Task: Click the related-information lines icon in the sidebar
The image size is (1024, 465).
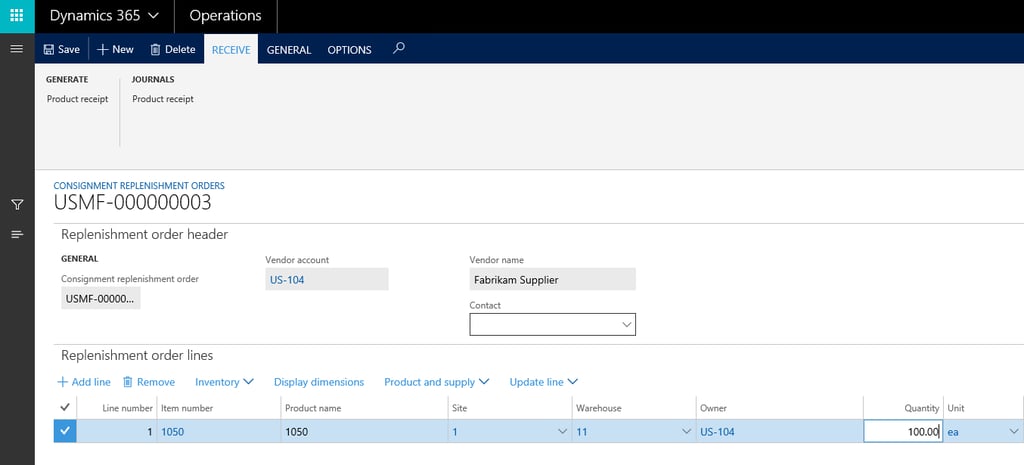Action: [17, 234]
